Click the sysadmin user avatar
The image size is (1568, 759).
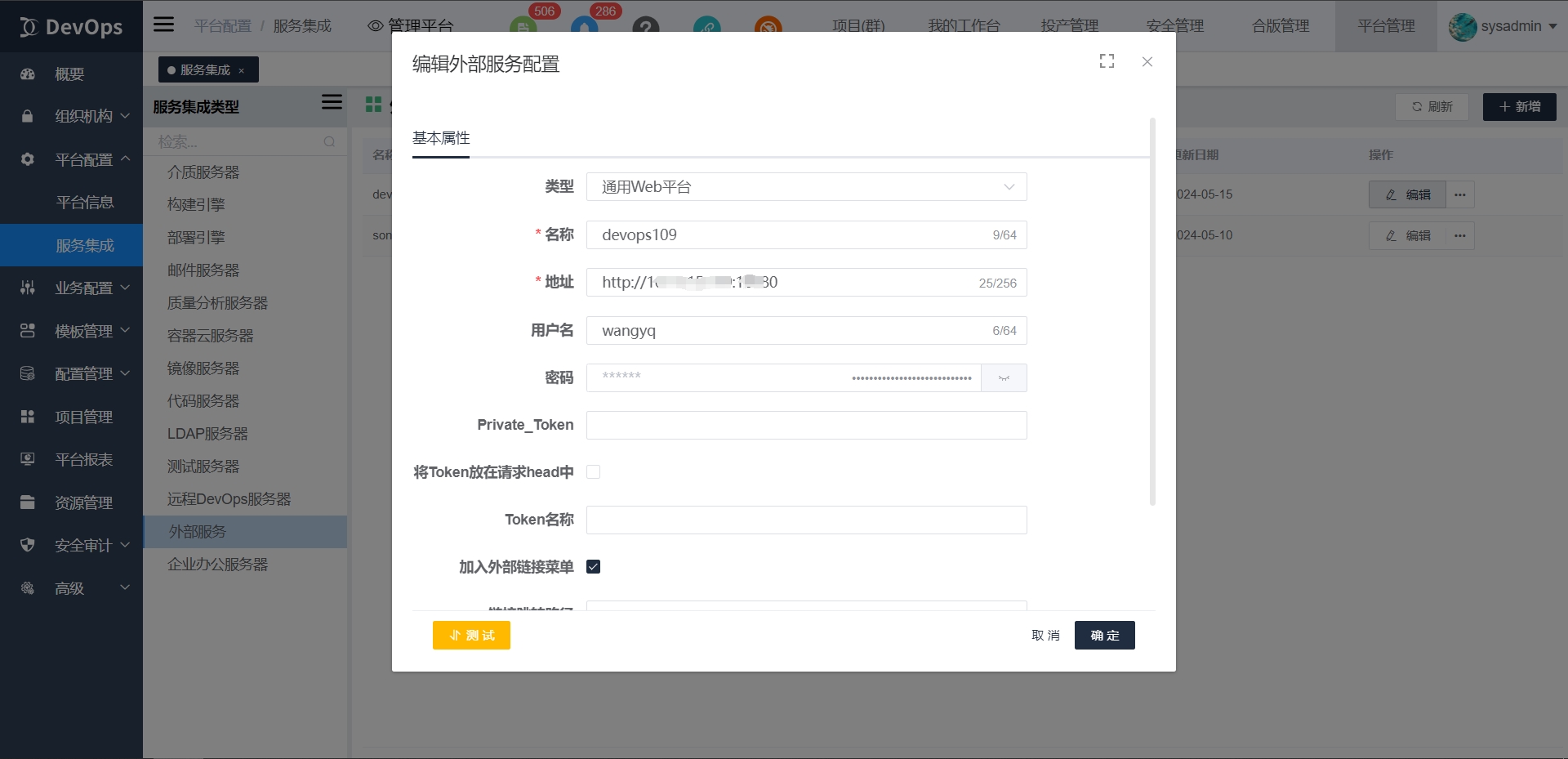coord(1462,26)
